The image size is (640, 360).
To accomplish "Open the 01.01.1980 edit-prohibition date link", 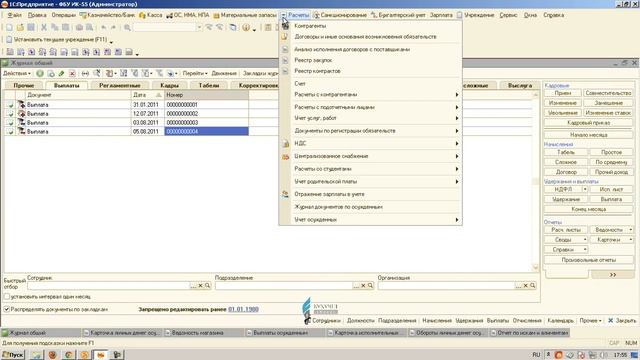I will [243, 309].
